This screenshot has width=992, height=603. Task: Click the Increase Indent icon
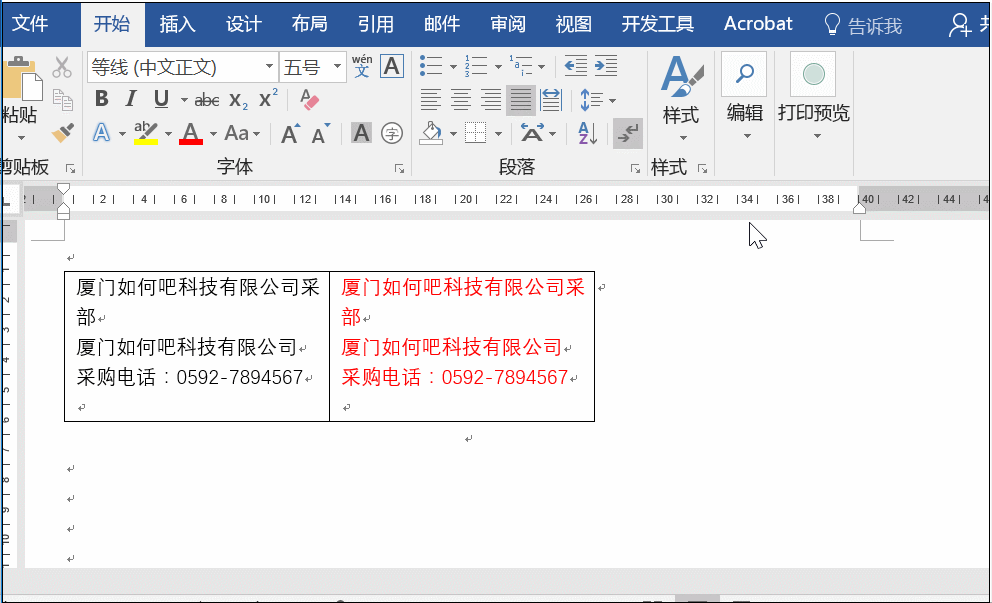click(x=606, y=67)
